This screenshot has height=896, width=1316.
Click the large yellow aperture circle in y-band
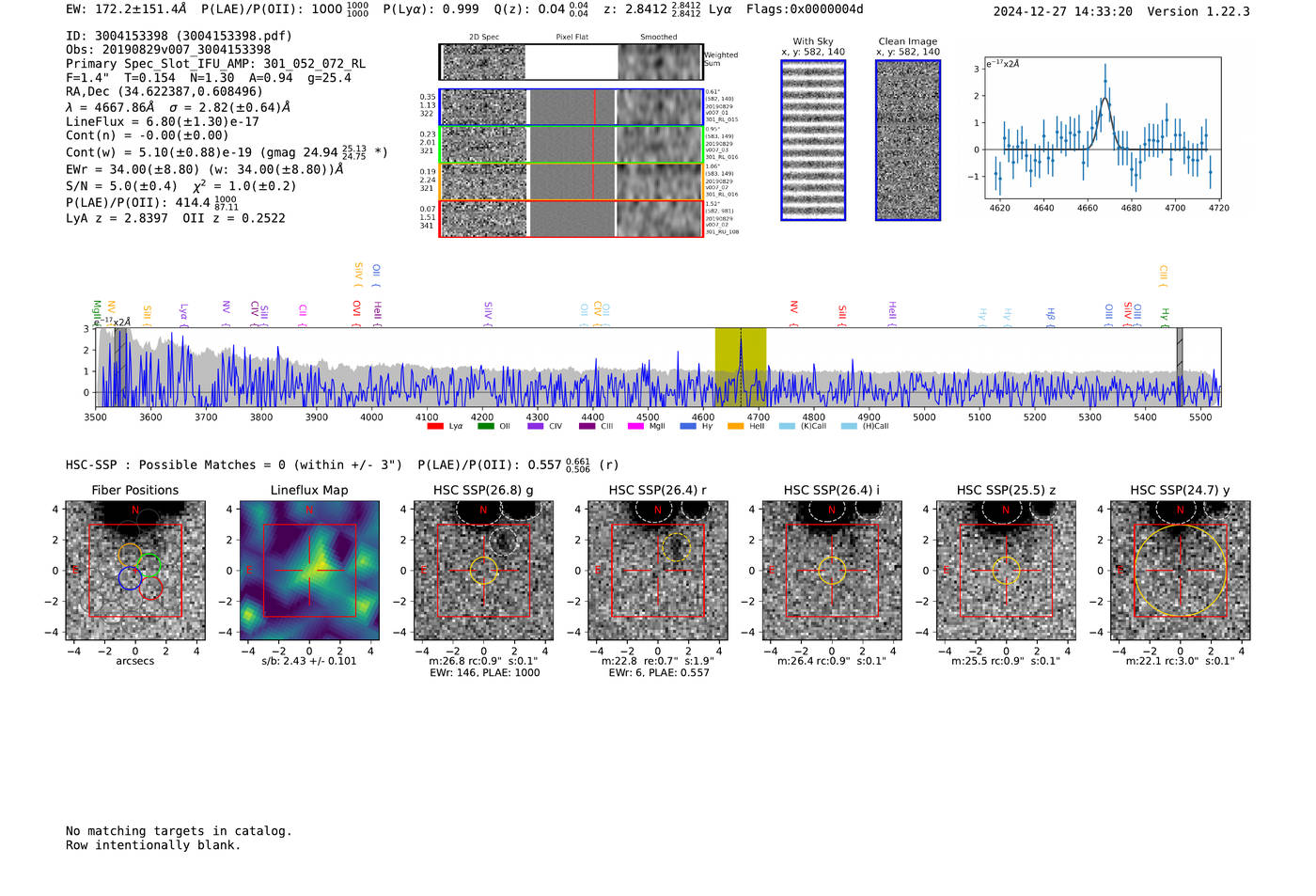point(1180,571)
